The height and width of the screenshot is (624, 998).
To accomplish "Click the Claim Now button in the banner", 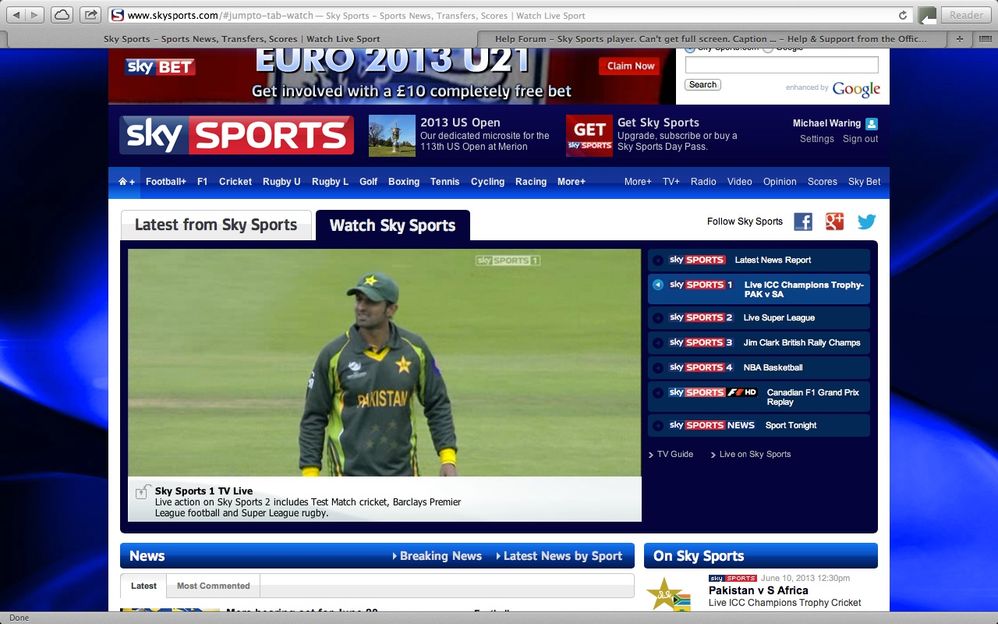I will point(630,66).
